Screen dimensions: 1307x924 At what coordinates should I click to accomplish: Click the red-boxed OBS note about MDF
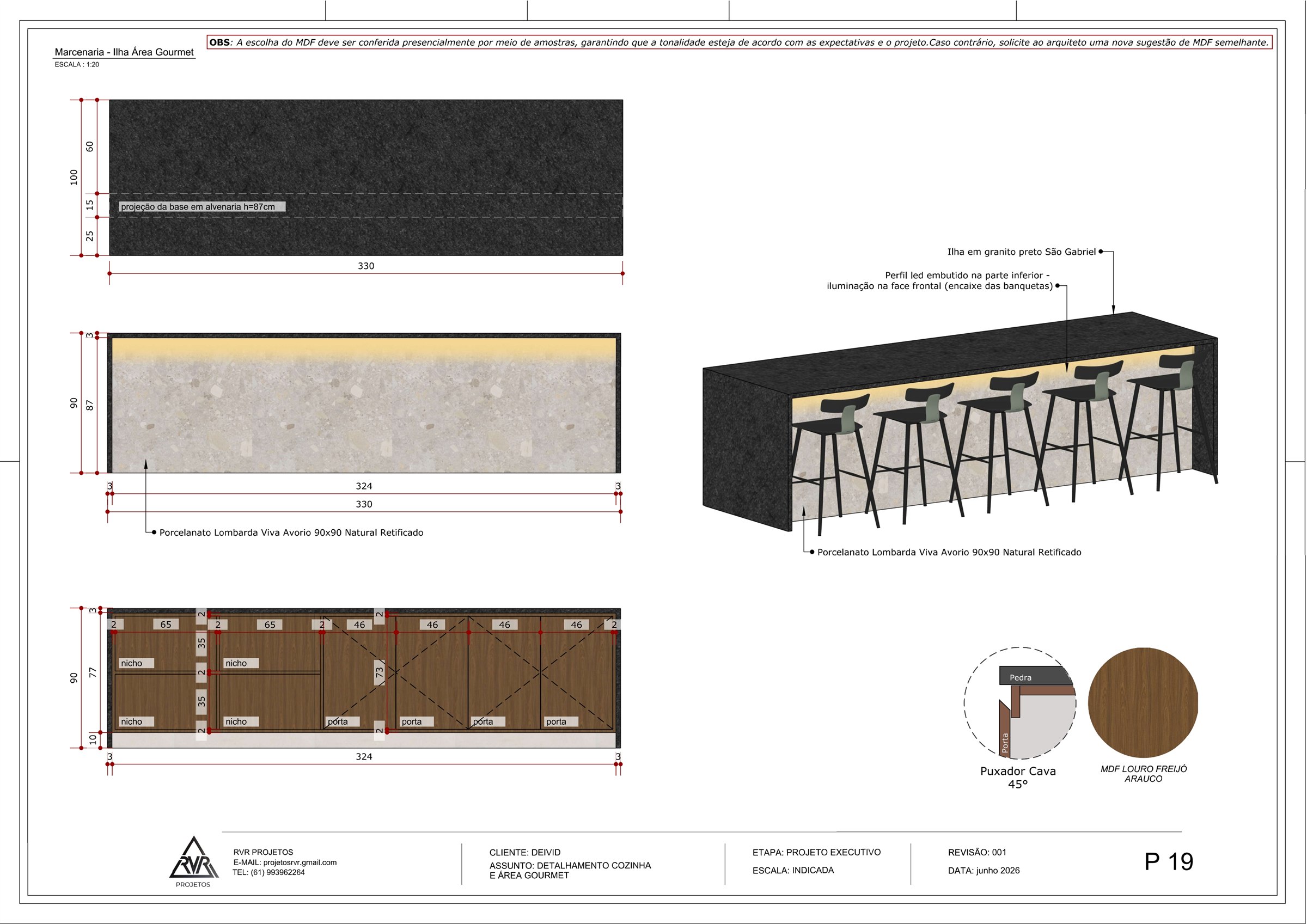739,42
